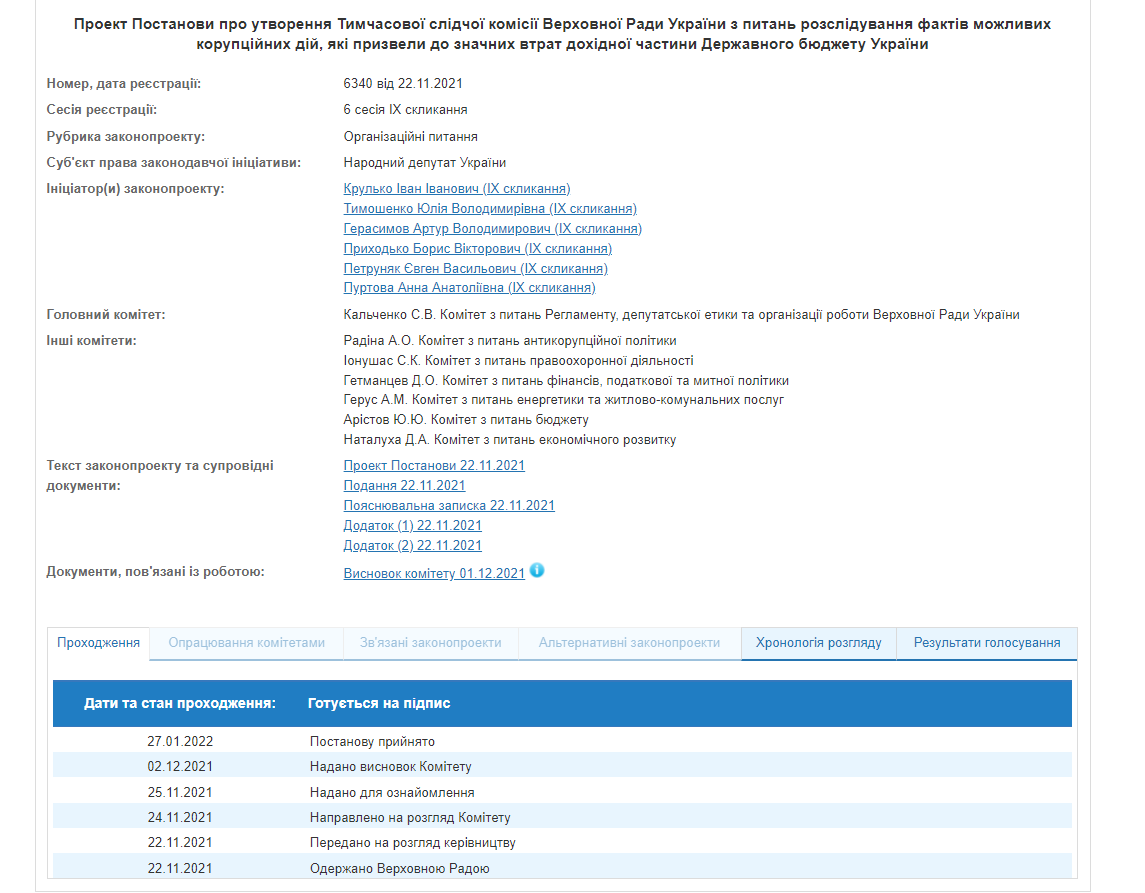Click rubric value Організаційні питання
This screenshot has height=893, width=1145.
[410, 137]
